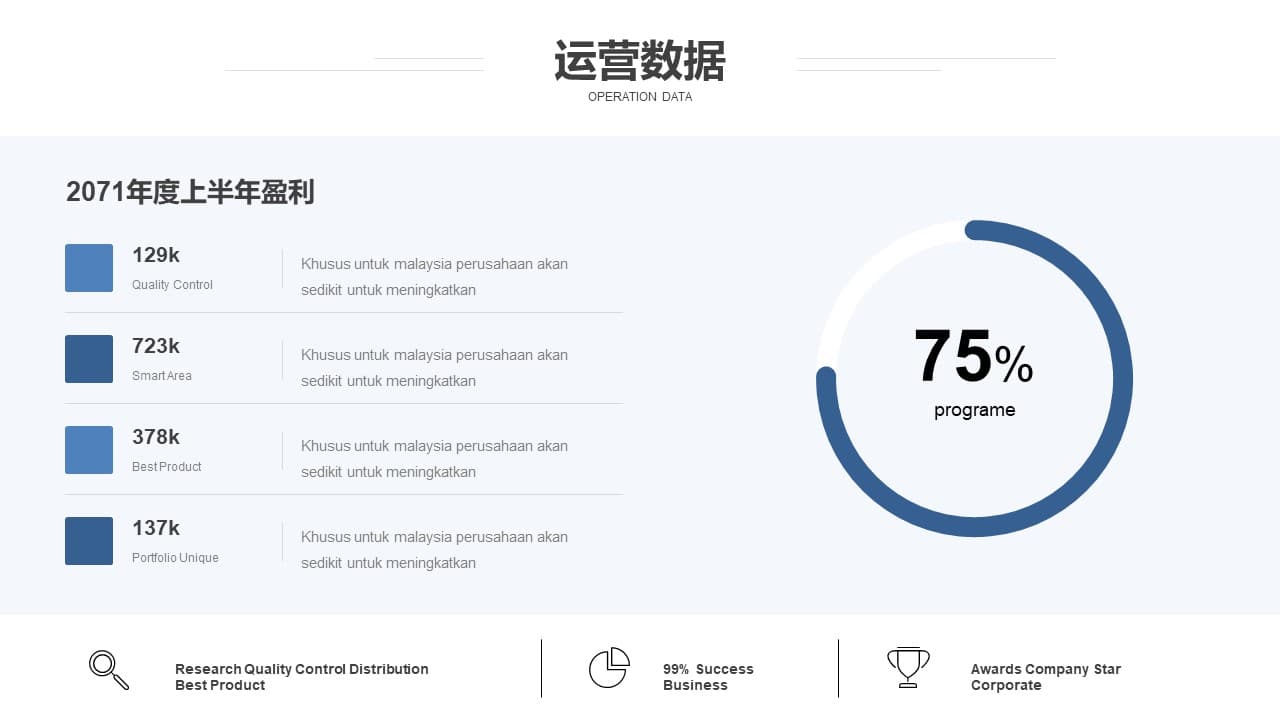Click Research Quality Control Distribution text
This screenshot has width=1280, height=720.
[302, 677]
